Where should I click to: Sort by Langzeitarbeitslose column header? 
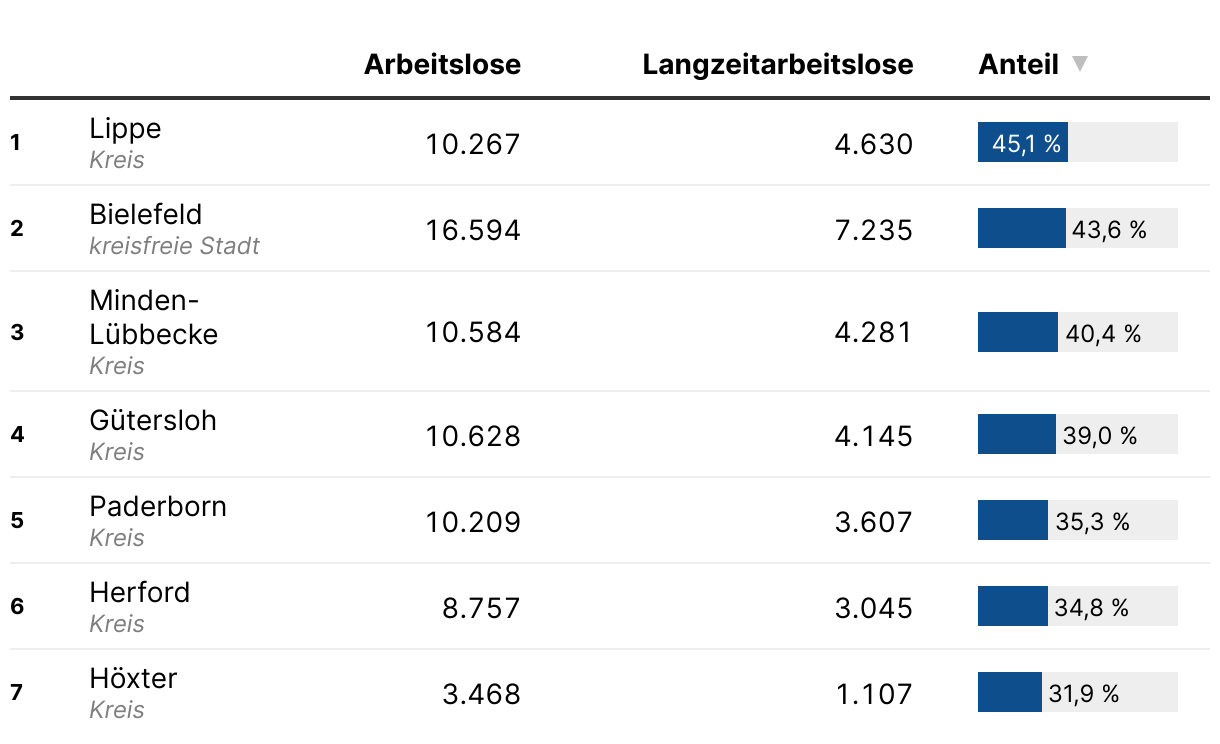777,65
